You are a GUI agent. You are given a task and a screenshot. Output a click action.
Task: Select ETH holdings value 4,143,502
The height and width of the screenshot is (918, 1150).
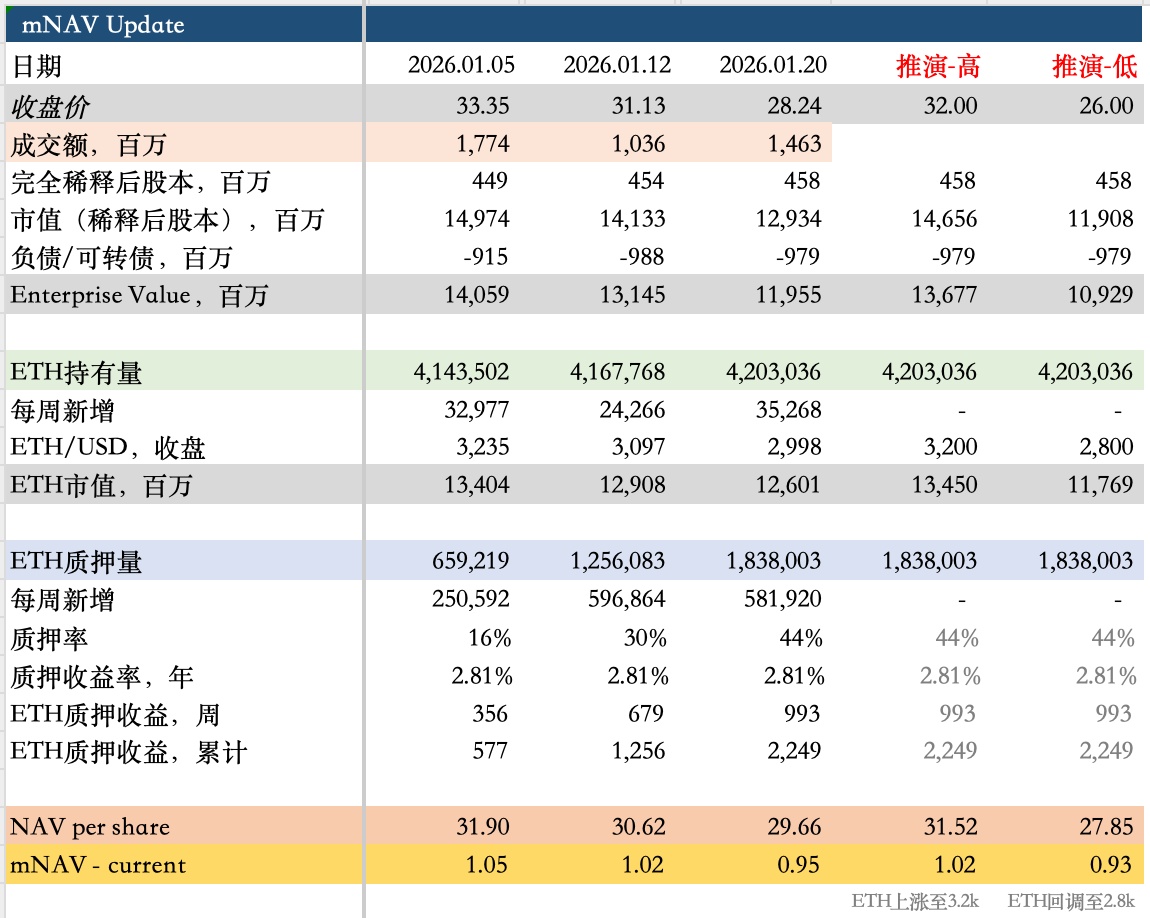click(461, 373)
